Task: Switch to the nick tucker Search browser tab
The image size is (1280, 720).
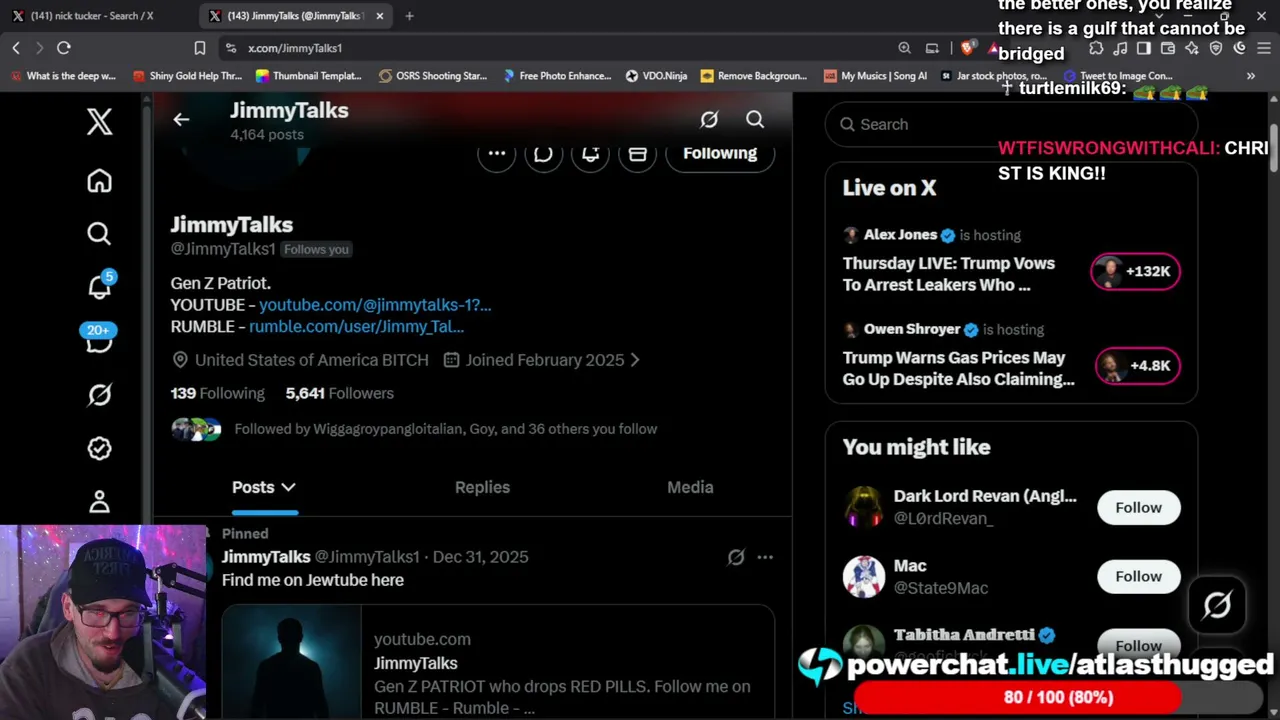Action: [91, 16]
